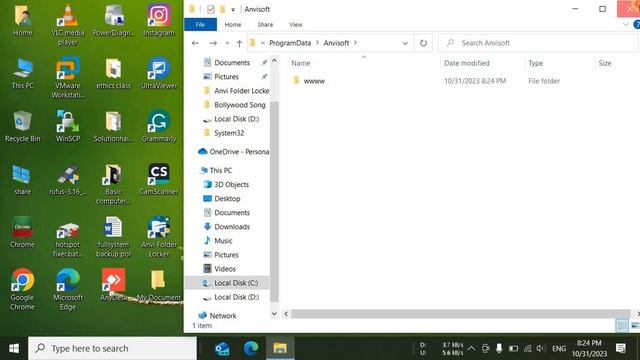Expand the ribbon with chevron
The image size is (640, 360).
tap(625, 24)
